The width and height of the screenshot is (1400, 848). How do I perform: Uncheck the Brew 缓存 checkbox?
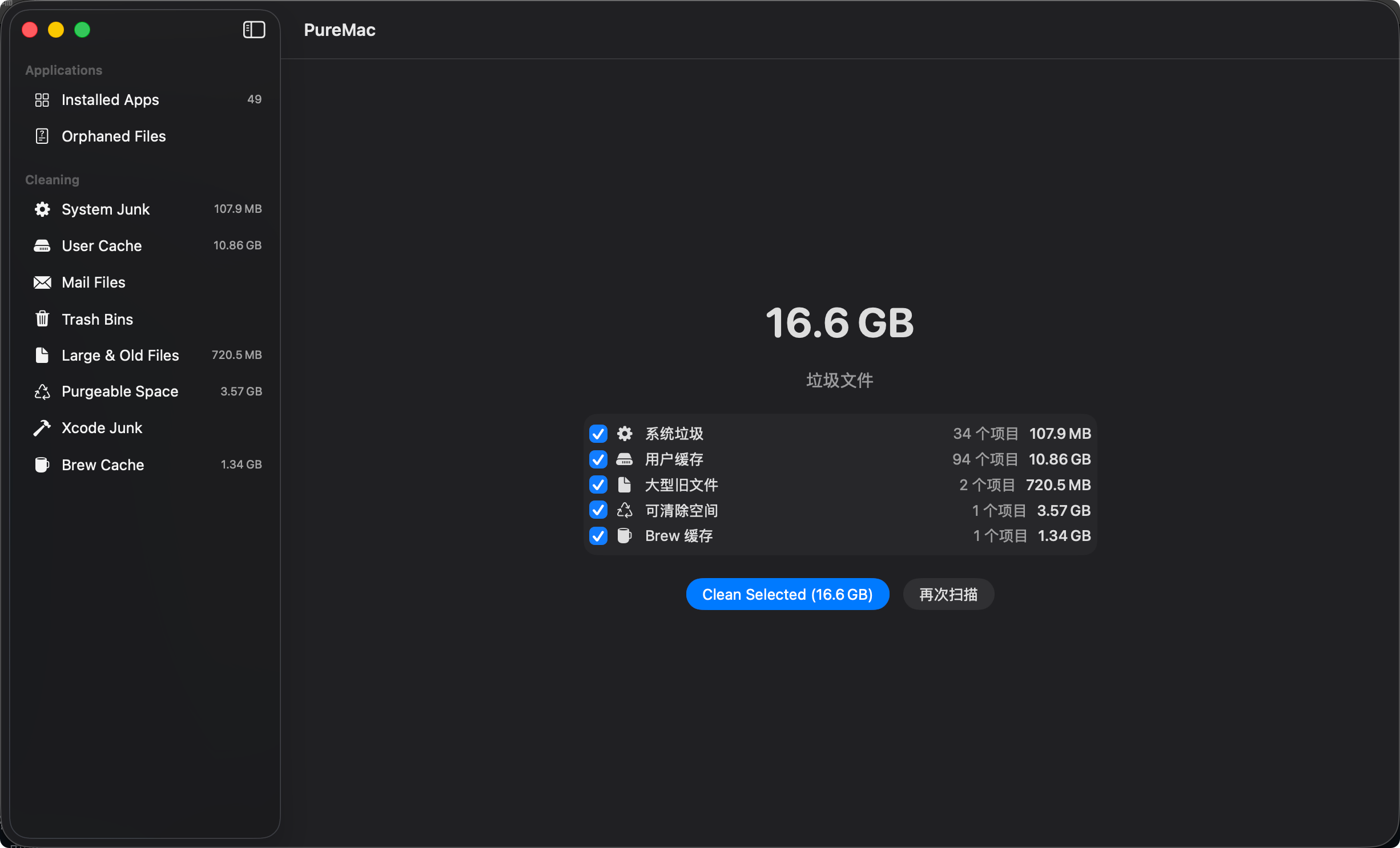click(597, 536)
